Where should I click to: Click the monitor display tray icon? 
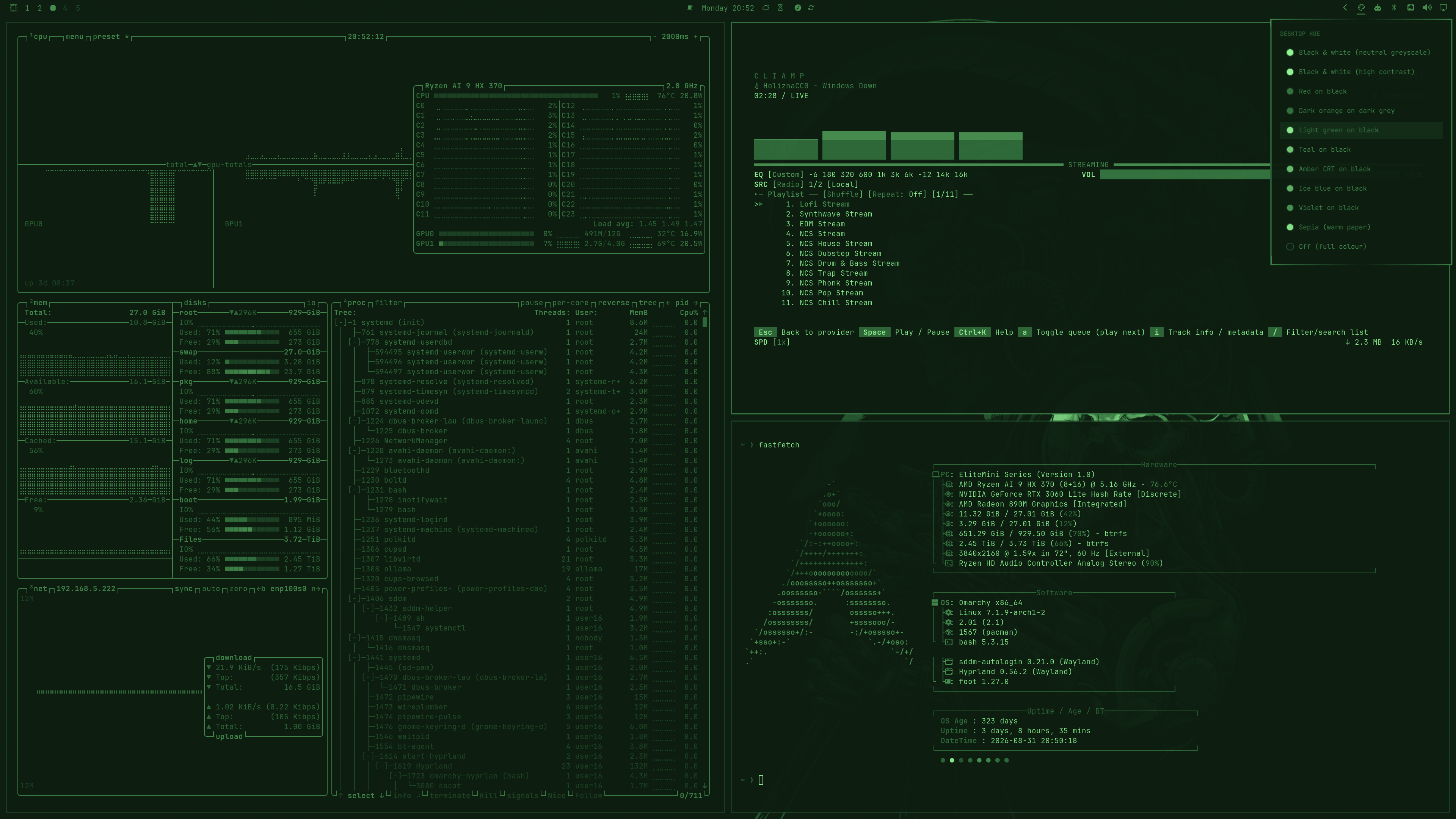click(x=1443, y=8)
